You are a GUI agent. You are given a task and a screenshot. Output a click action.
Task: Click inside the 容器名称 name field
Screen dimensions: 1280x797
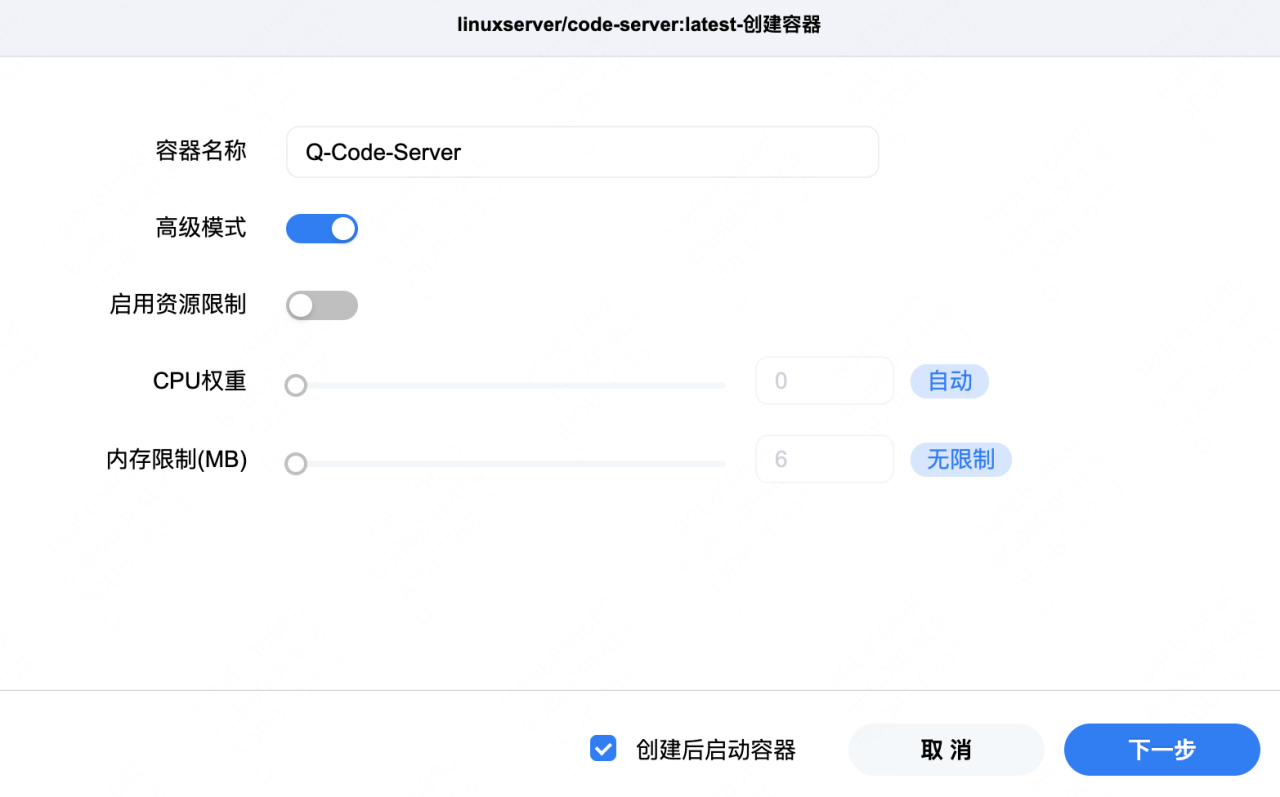582,152
